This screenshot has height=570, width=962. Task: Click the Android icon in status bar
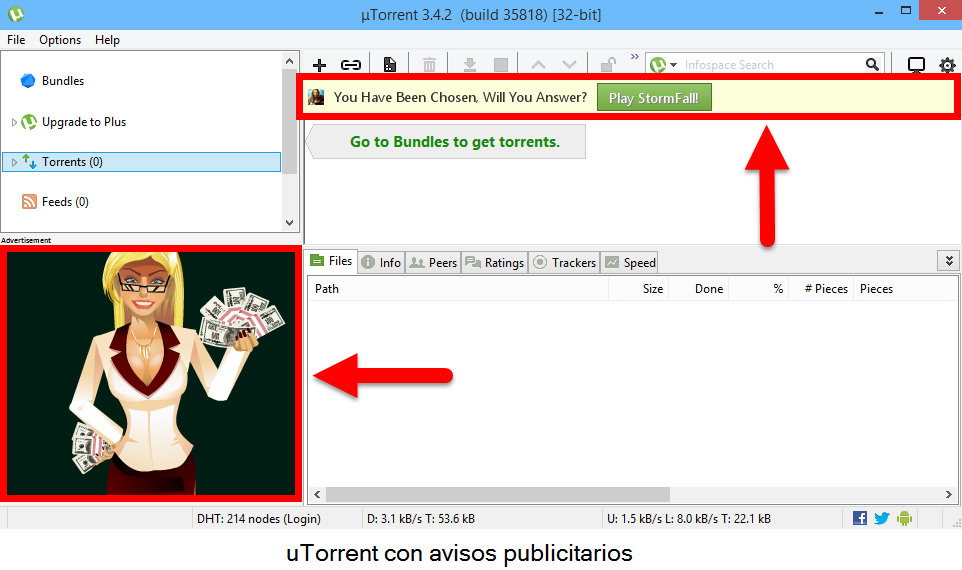(x=904, y=518)
